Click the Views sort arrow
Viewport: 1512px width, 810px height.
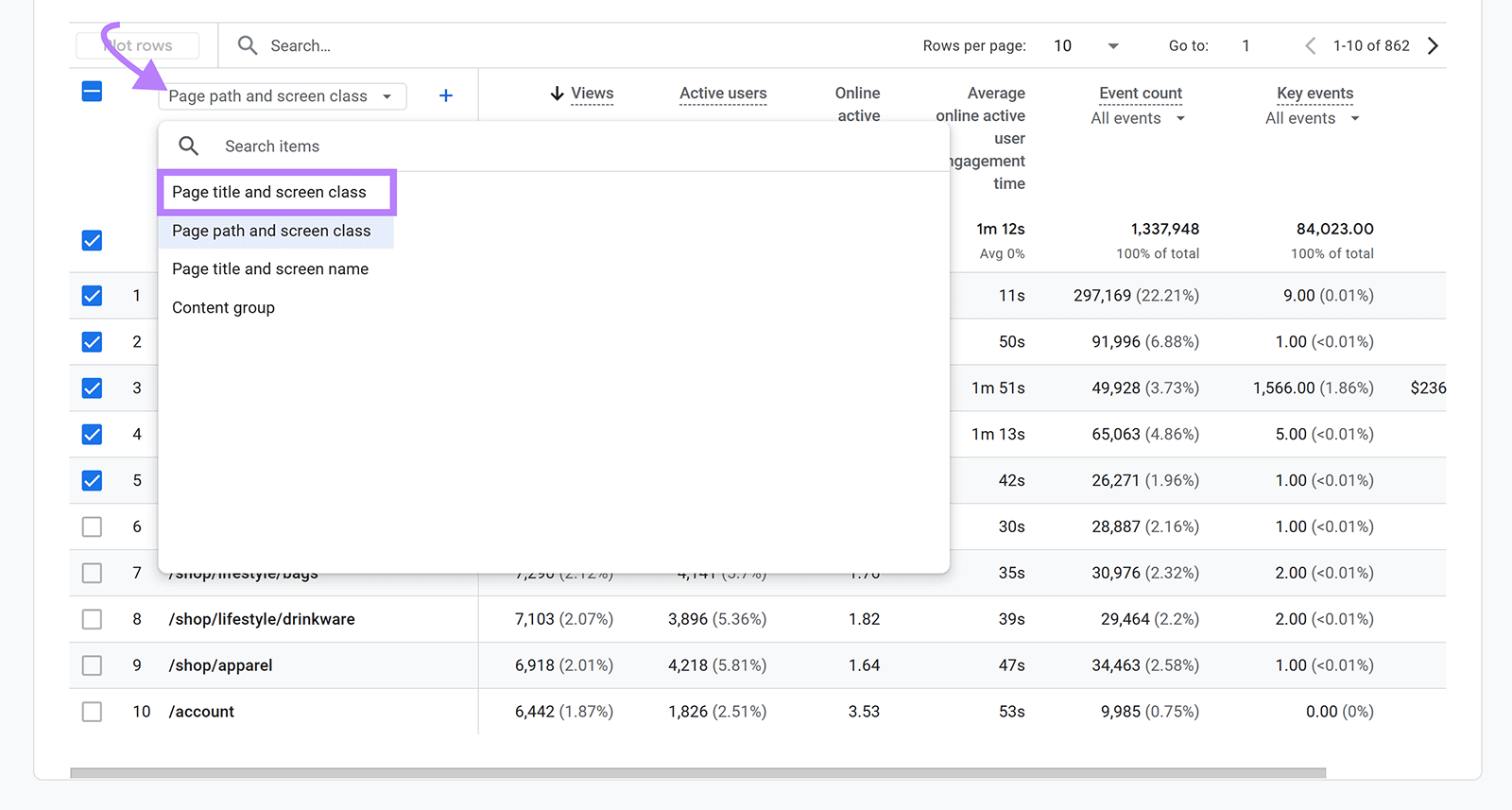pyautogui.click(x=557, y=94)
